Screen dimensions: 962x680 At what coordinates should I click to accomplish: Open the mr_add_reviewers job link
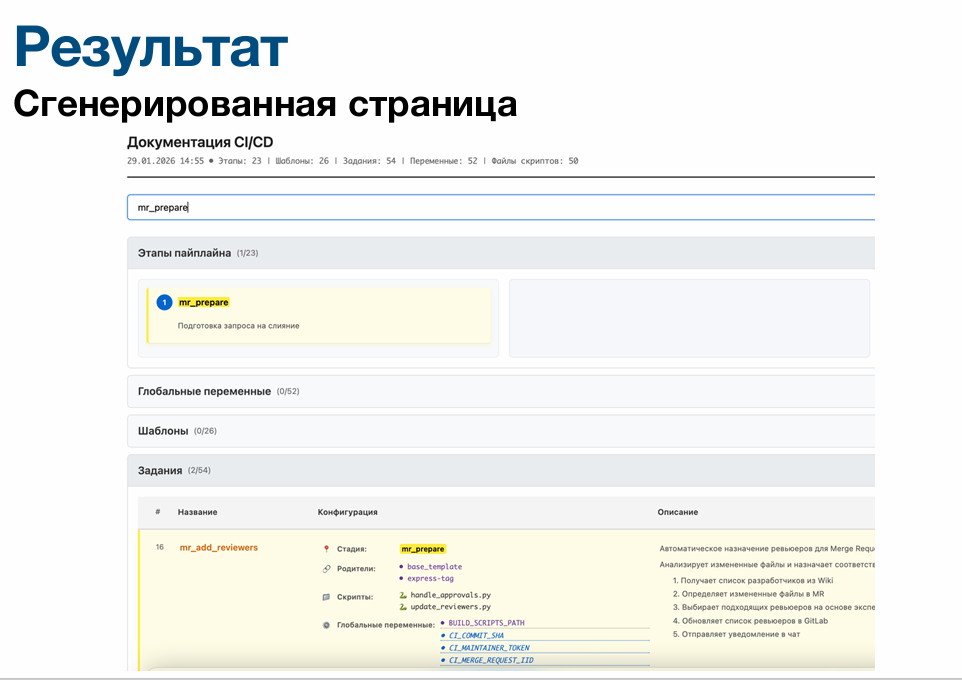pyautogui.click(x=218, y=547)
